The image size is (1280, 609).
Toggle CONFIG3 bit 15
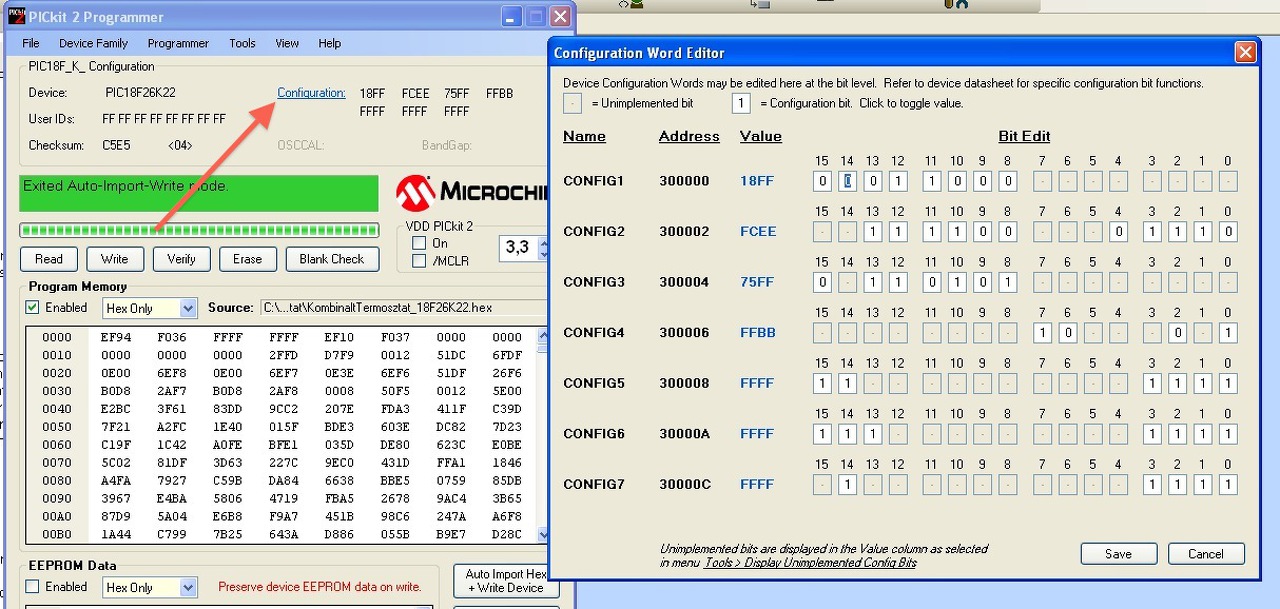(x=822, y=282)
